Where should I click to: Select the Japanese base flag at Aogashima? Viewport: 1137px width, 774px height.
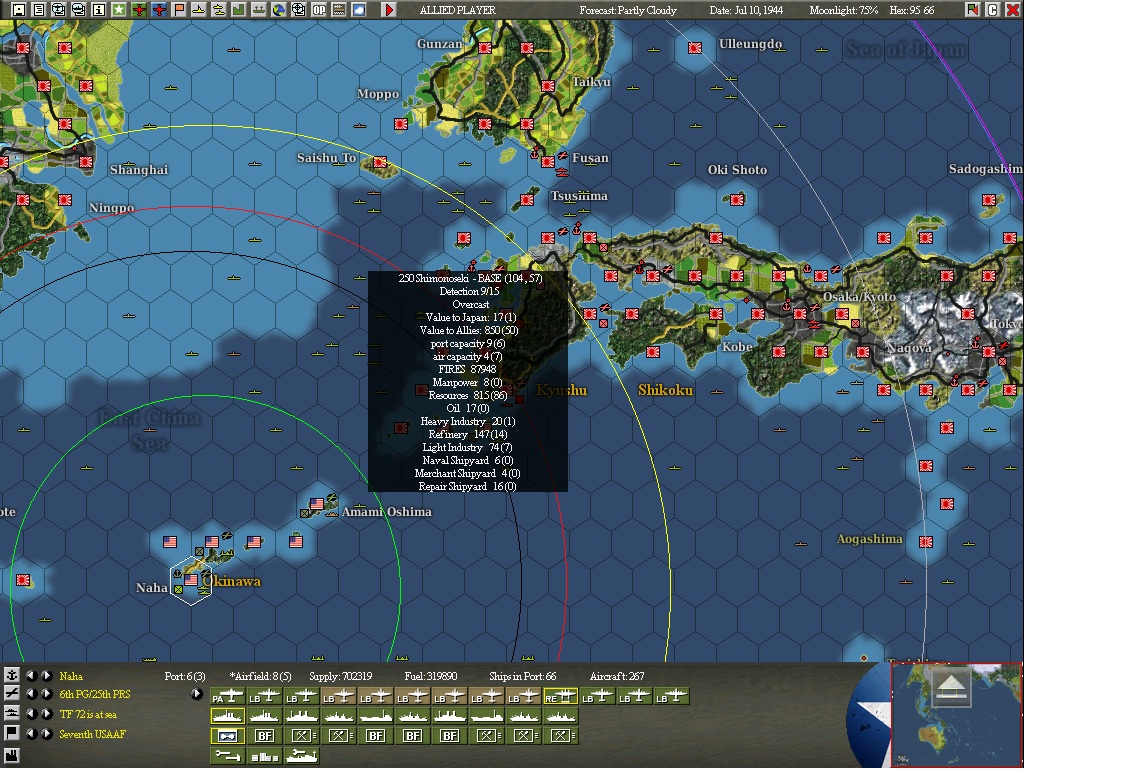[x=926, y=541]
